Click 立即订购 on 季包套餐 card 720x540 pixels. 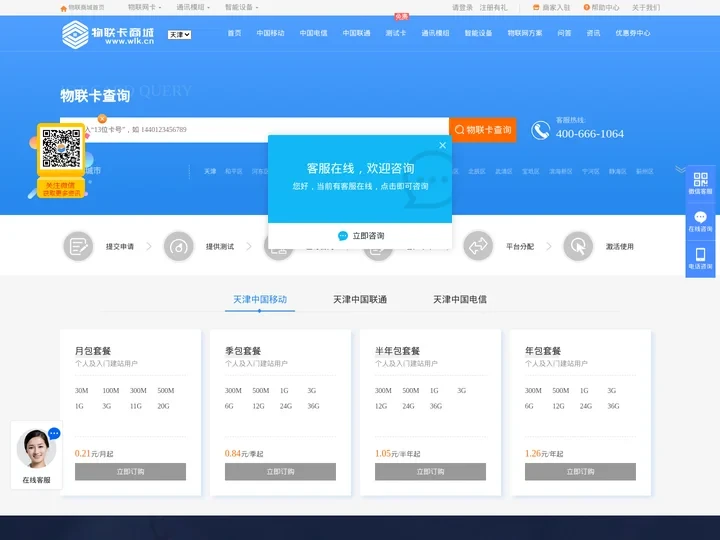point(280,472)
